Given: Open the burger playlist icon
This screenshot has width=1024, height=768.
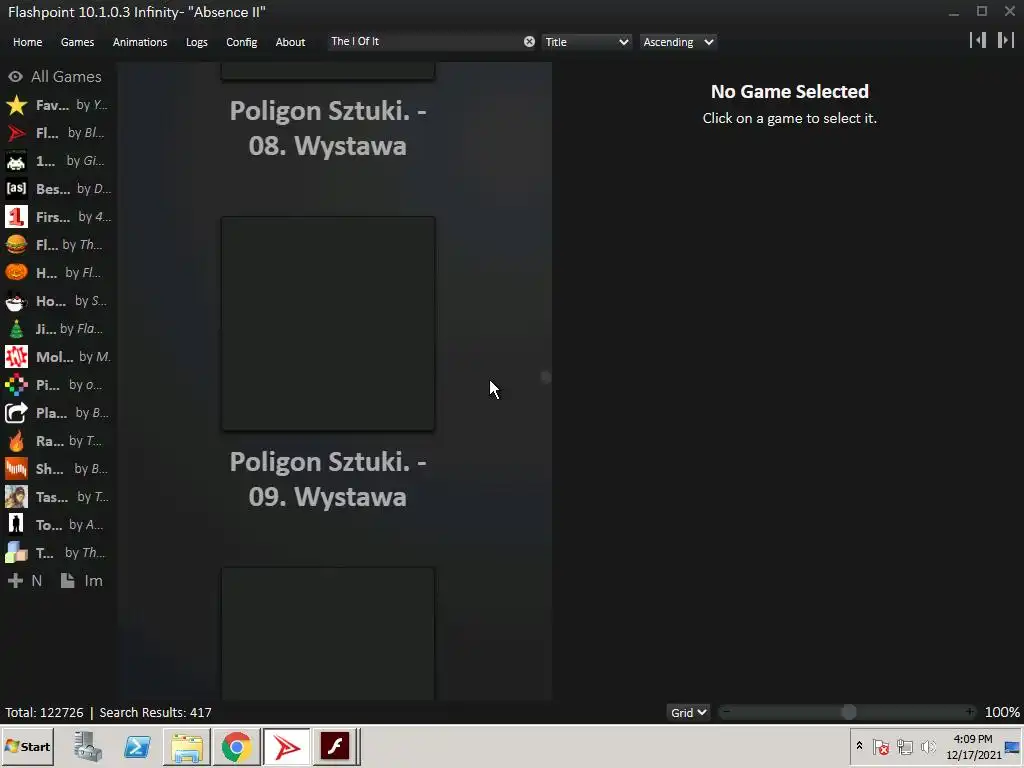Looking at the screenshot, I should pyautogui.click(x=16, y=245).
